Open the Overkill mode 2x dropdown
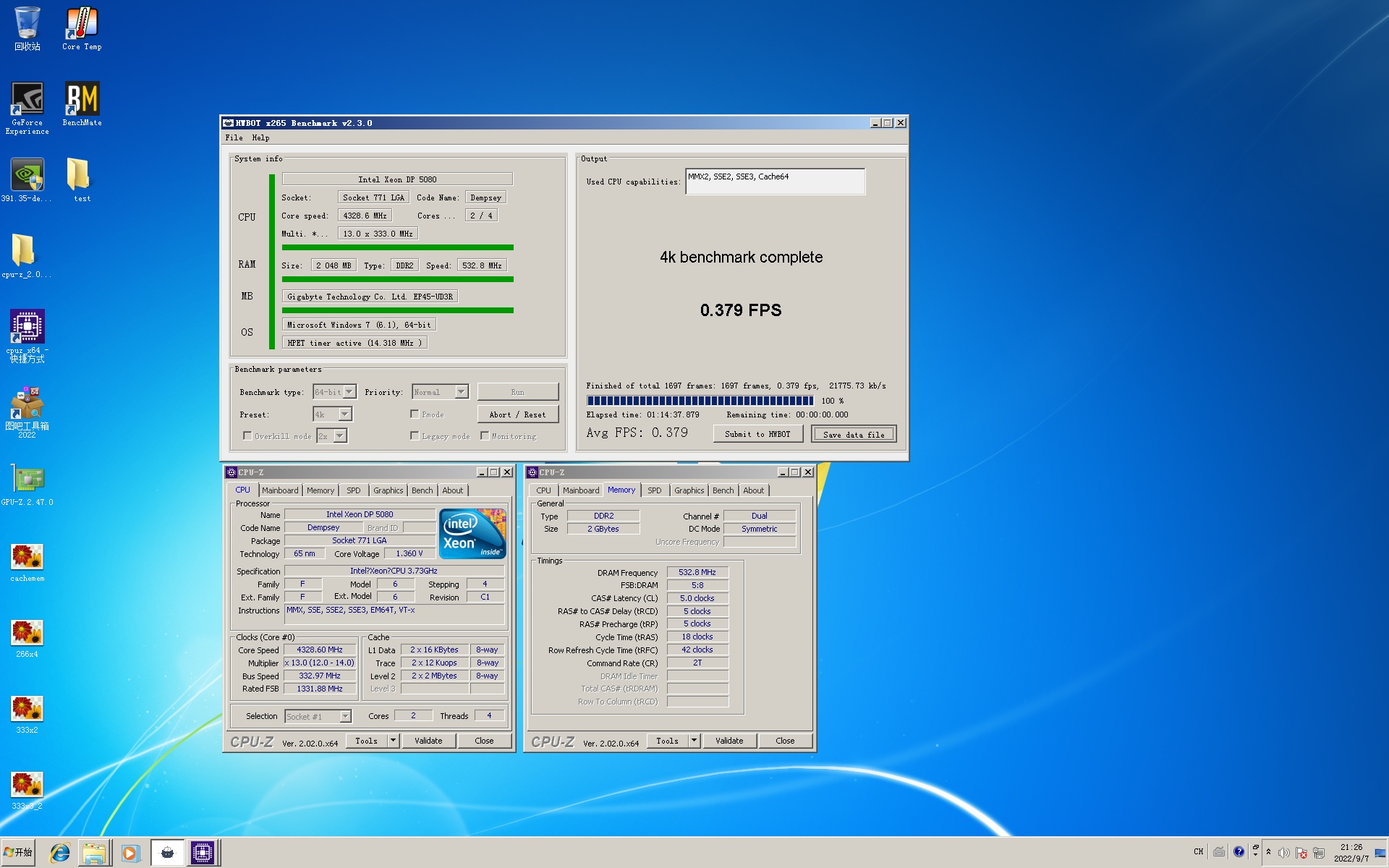 tap(331, 435)
